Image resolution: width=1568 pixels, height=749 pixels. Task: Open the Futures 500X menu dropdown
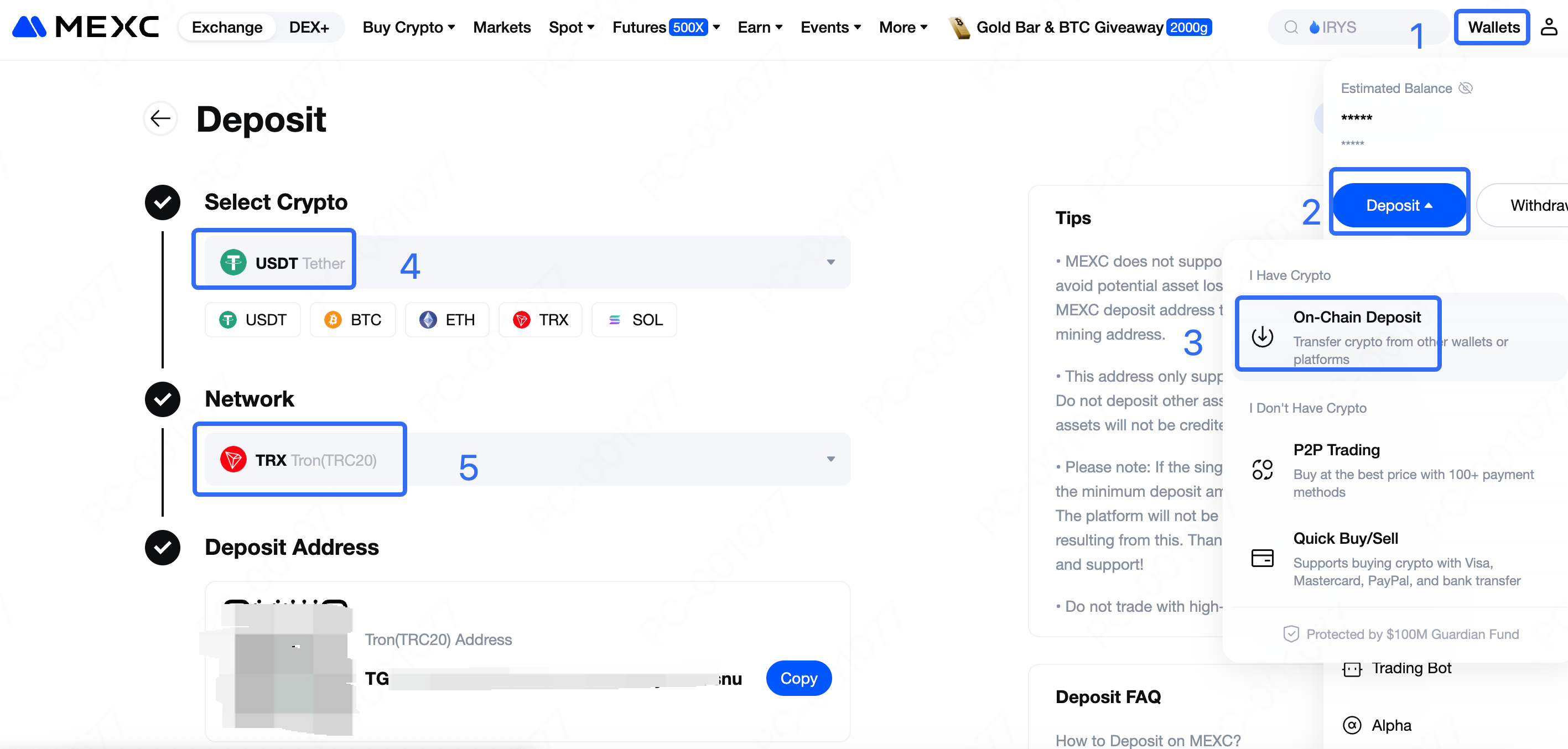[666, 27]
